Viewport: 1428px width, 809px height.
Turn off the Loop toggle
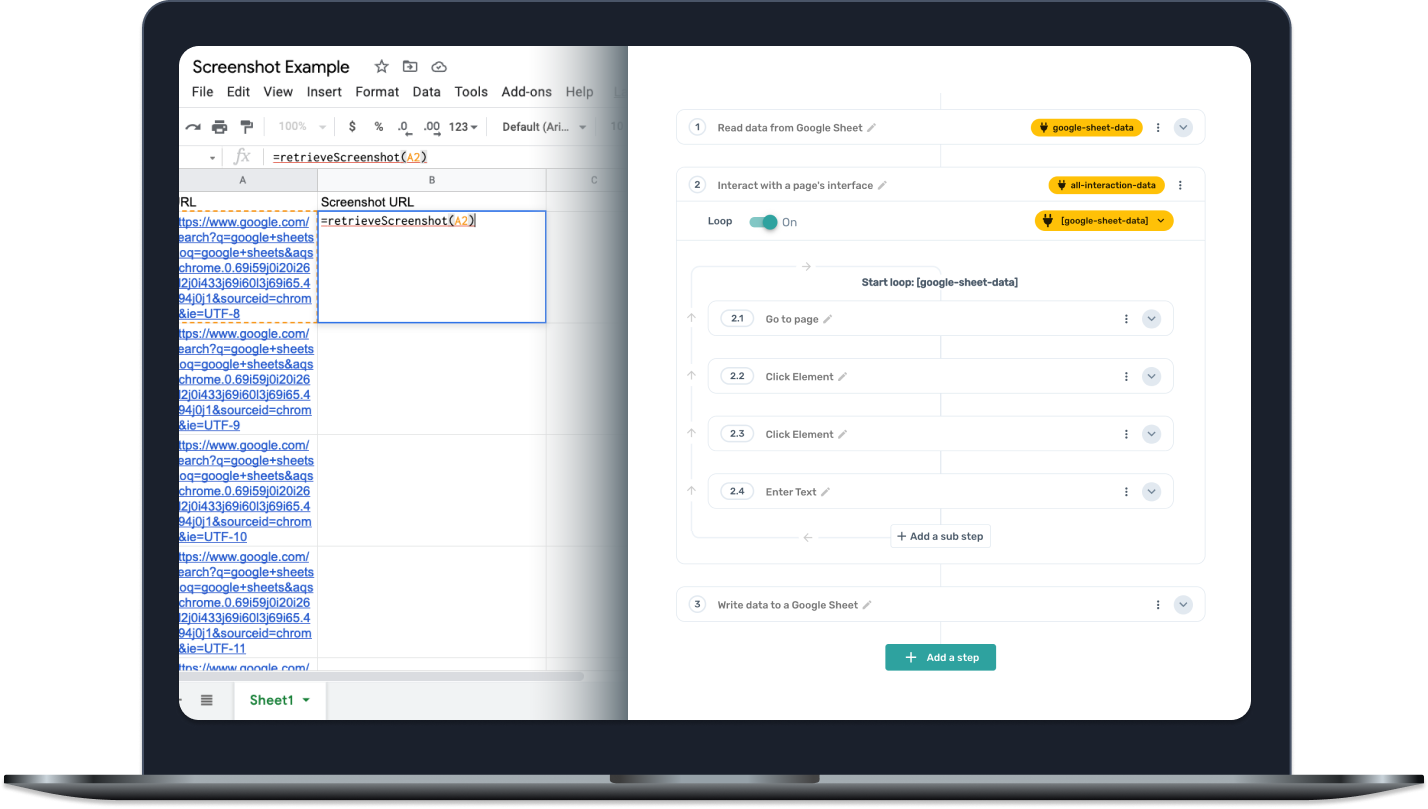(764, 222)
